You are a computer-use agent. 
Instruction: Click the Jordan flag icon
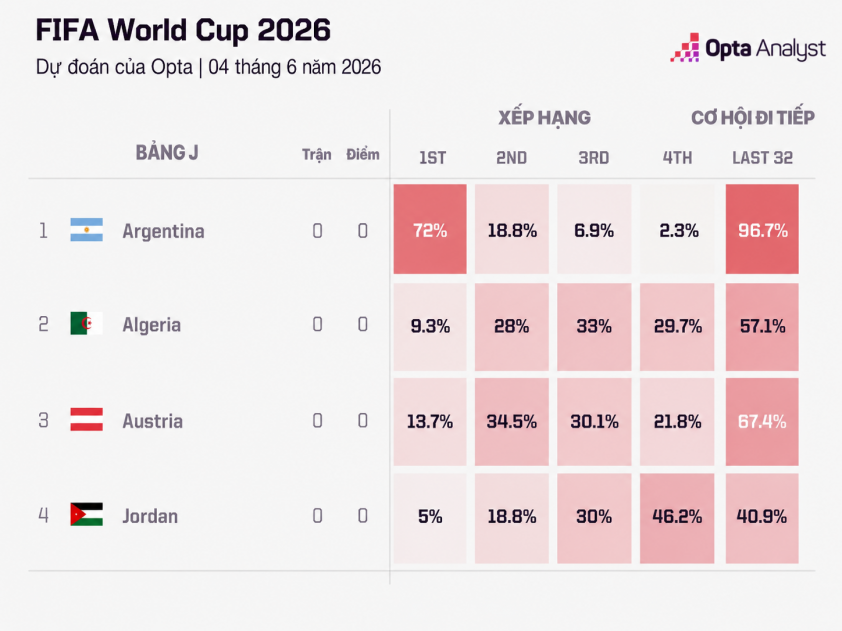86,514
